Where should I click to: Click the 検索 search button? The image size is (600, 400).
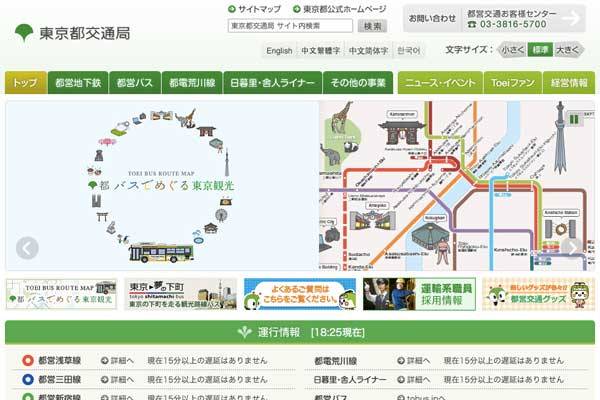click(x=372, y=26)
